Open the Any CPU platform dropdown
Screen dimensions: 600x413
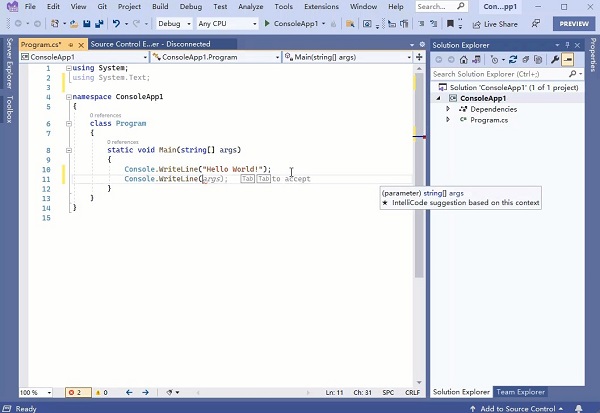(x=227, y=22)
